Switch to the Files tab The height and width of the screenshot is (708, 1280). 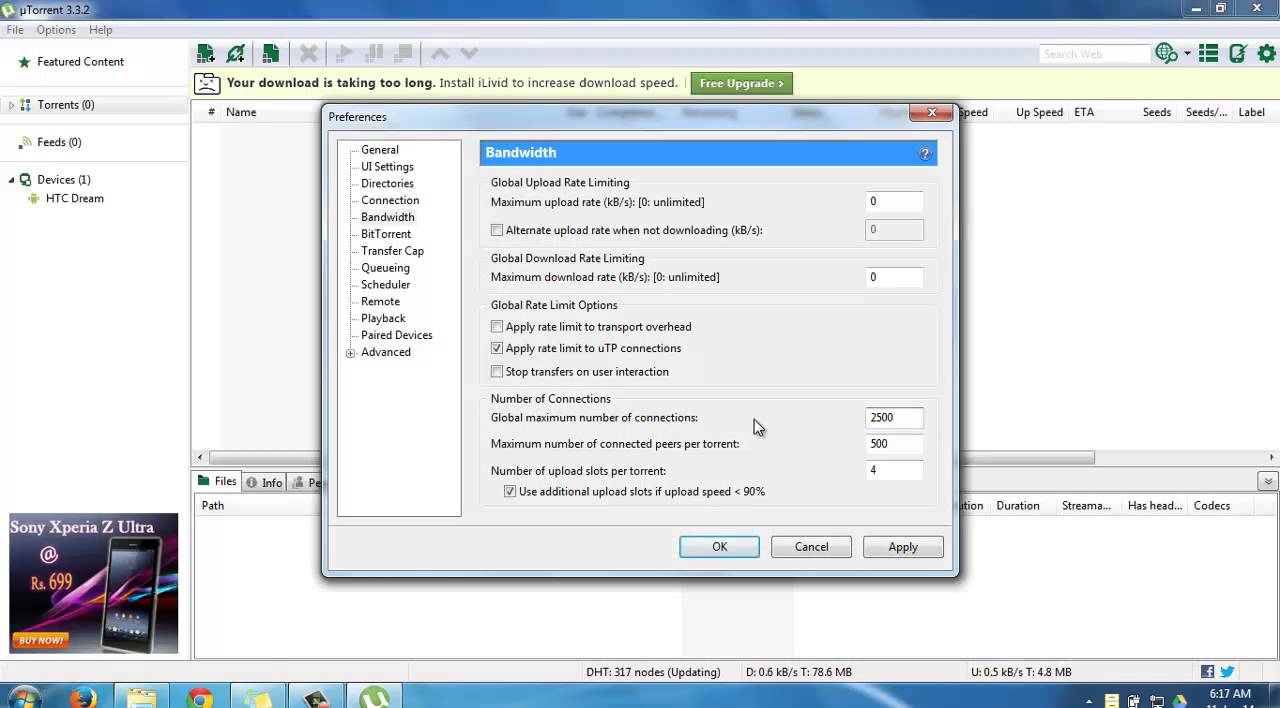(x=217, y=482)
